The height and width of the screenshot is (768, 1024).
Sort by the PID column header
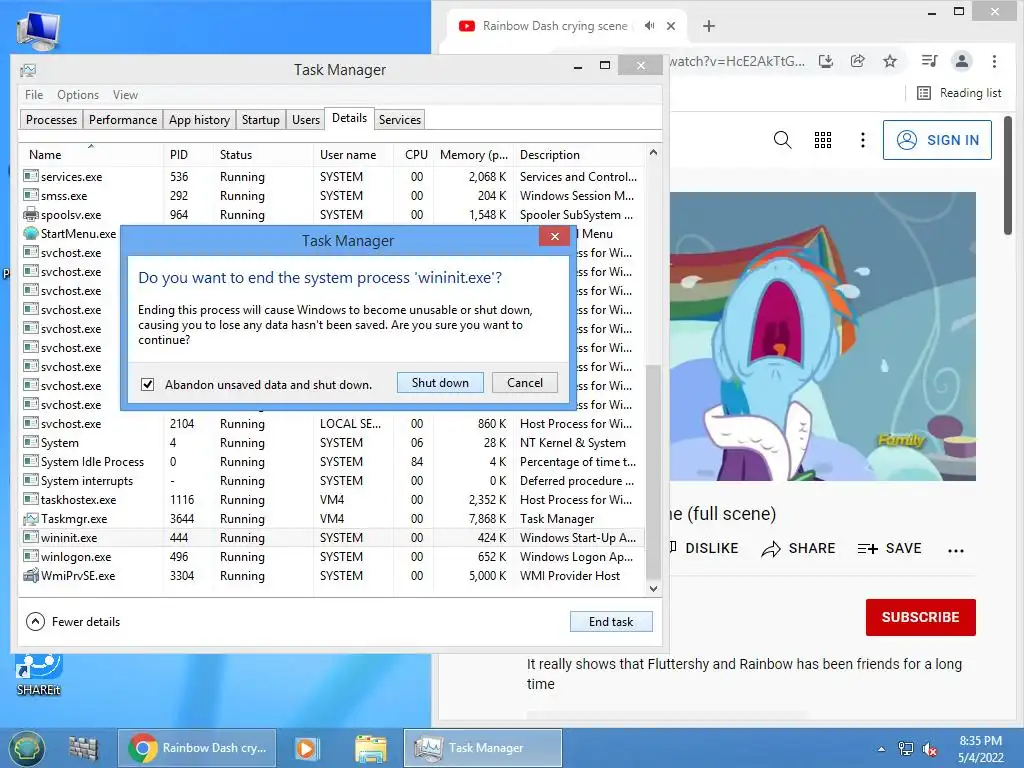pyautogui.click(x=188, y=155)
